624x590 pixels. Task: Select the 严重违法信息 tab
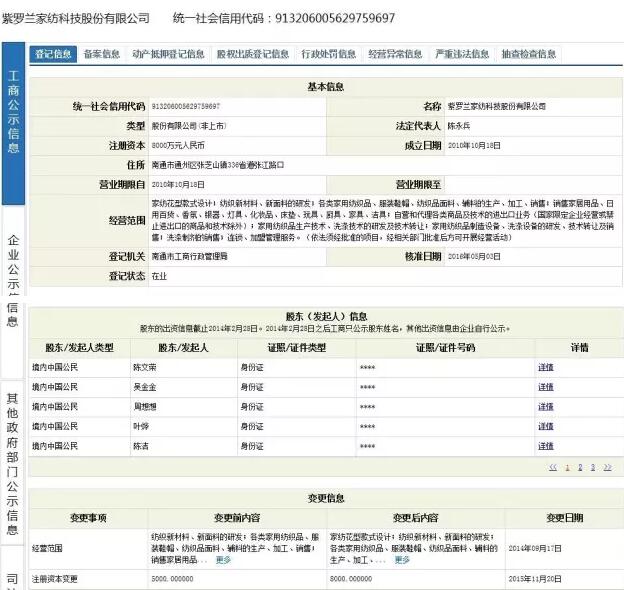(x=461, y=54)
